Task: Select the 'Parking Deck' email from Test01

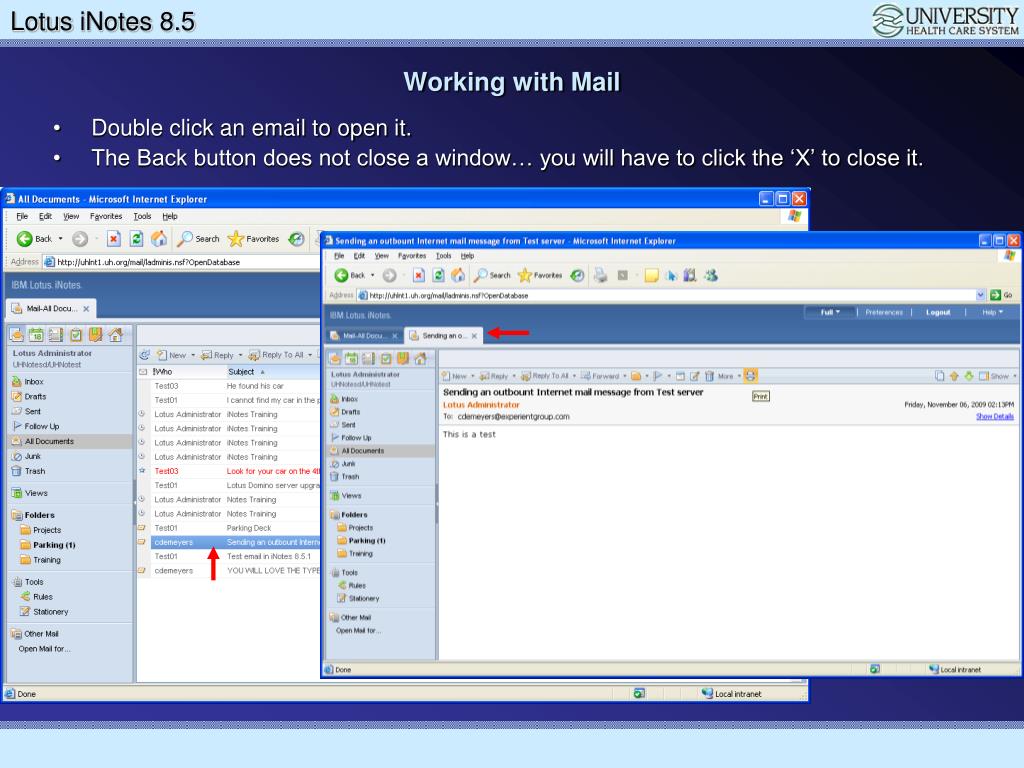Action: [229, 528]
